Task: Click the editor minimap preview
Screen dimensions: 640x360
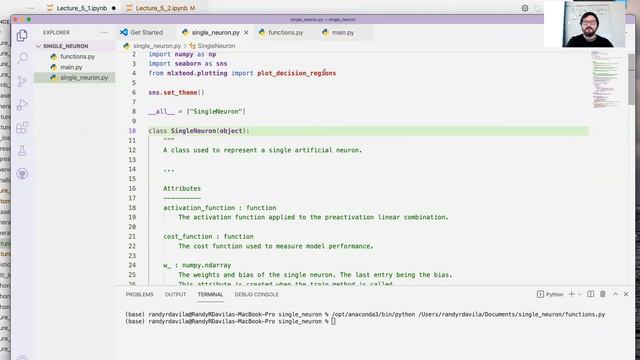Action: point(606,80)
